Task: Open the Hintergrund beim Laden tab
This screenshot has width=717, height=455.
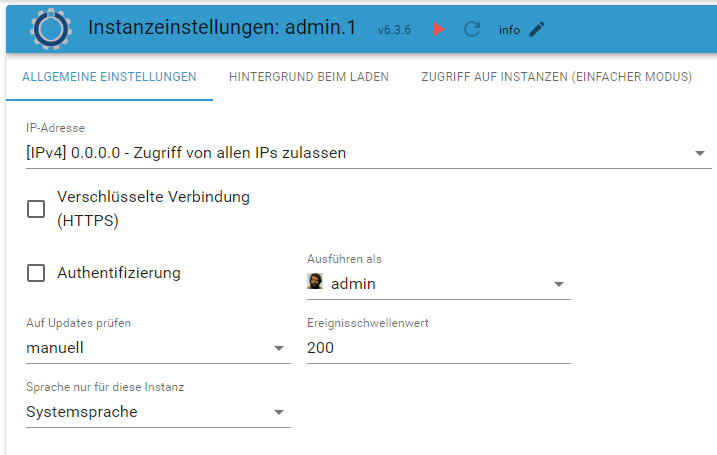Action: 308,77
